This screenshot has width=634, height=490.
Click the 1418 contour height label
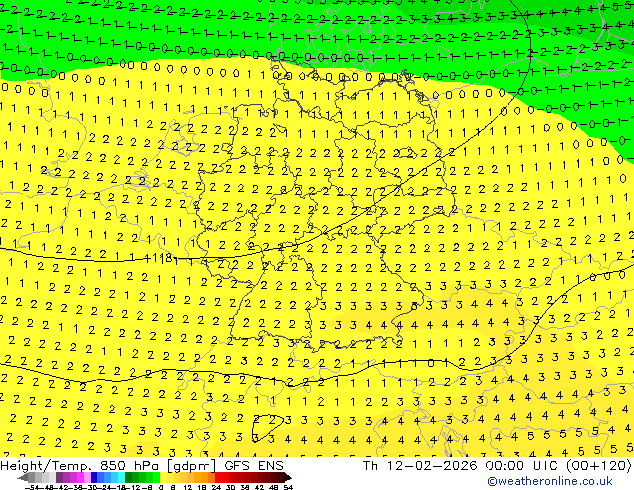tap(158, 257)
